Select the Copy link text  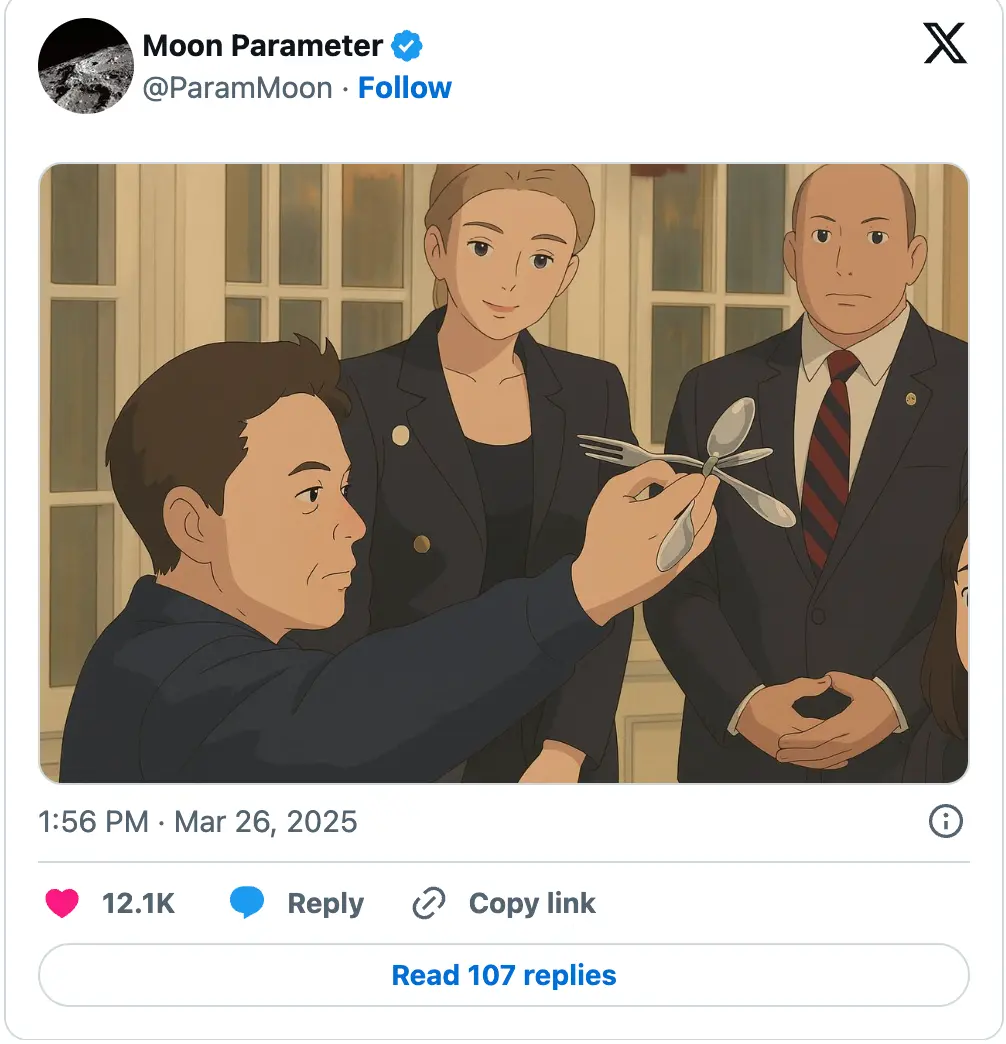[x=532, y=904]
